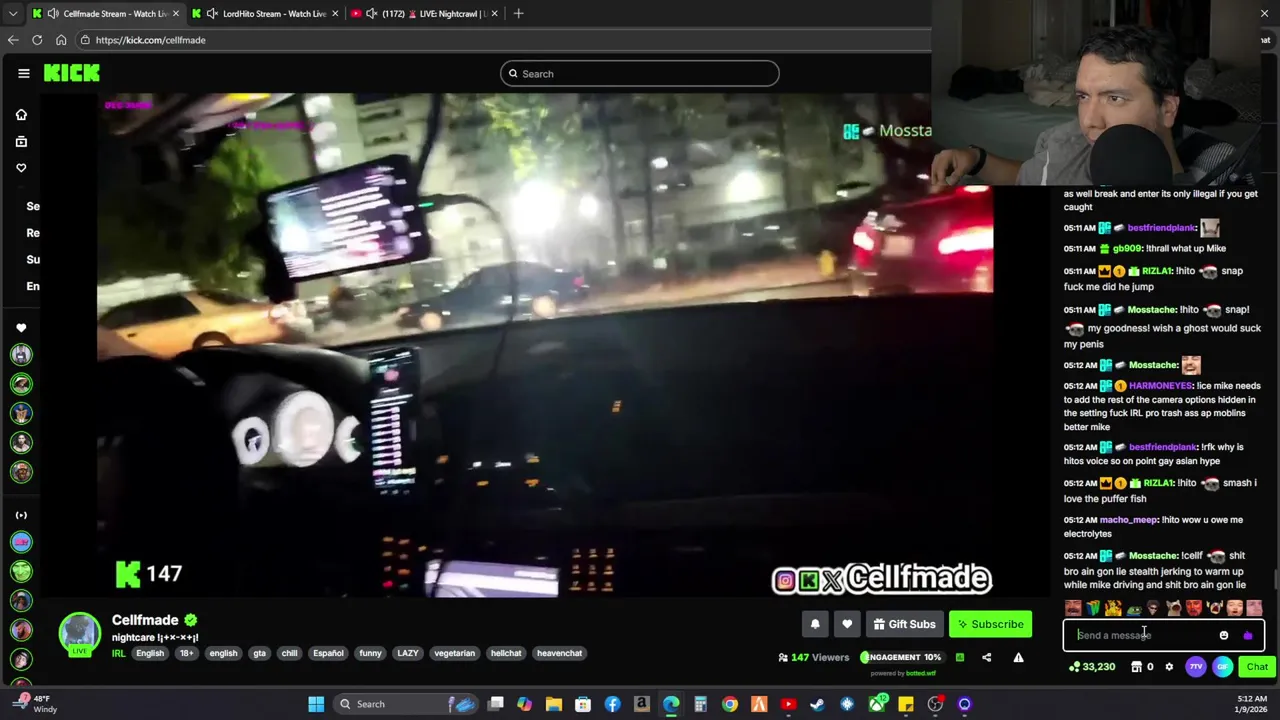Subscribe to Cellfmade channel

[990, 624]
